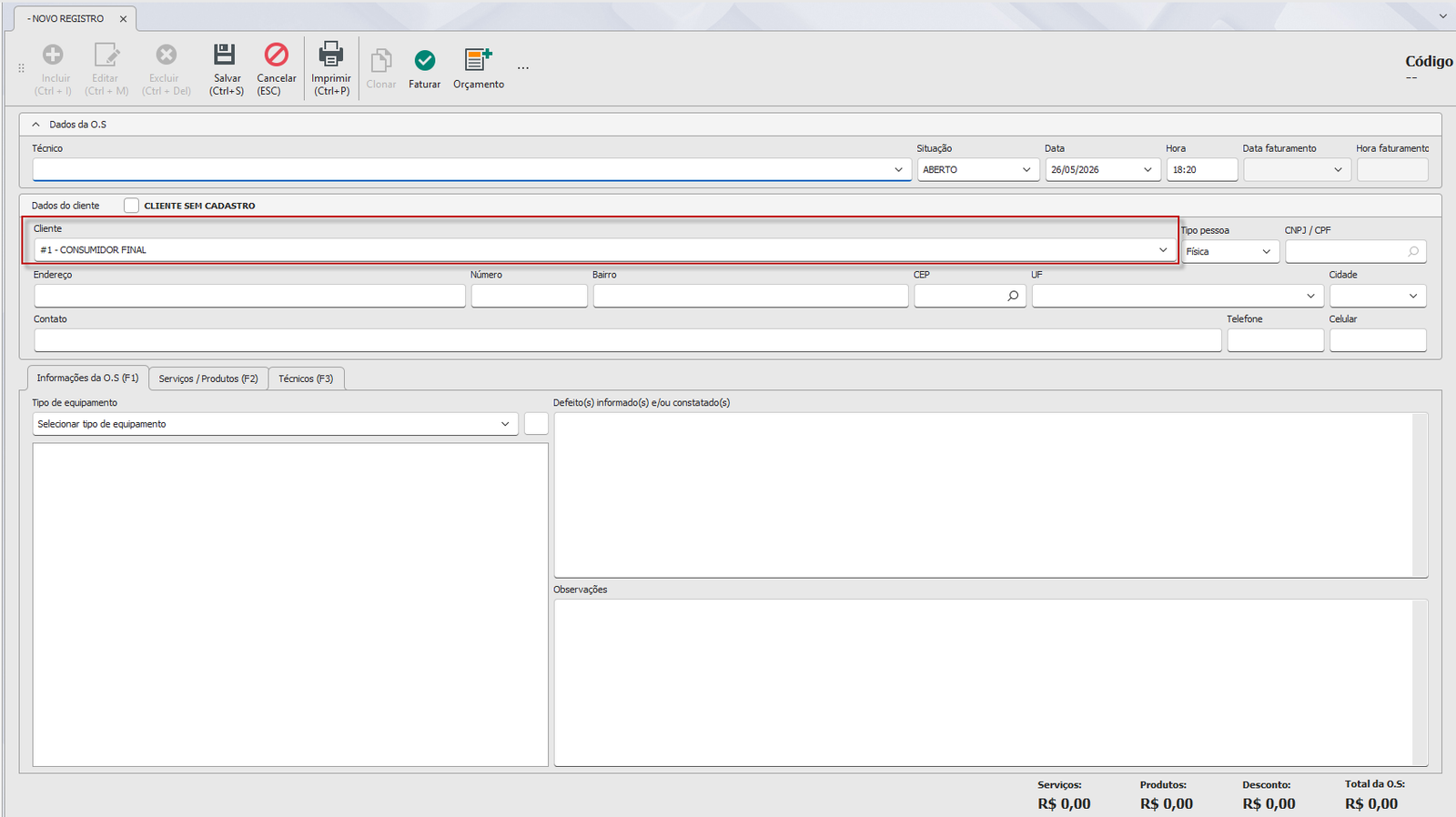The height and width of the screenshot is (817, 1456).
Task: Open the Cidade dropdown
Action: 1413,296
